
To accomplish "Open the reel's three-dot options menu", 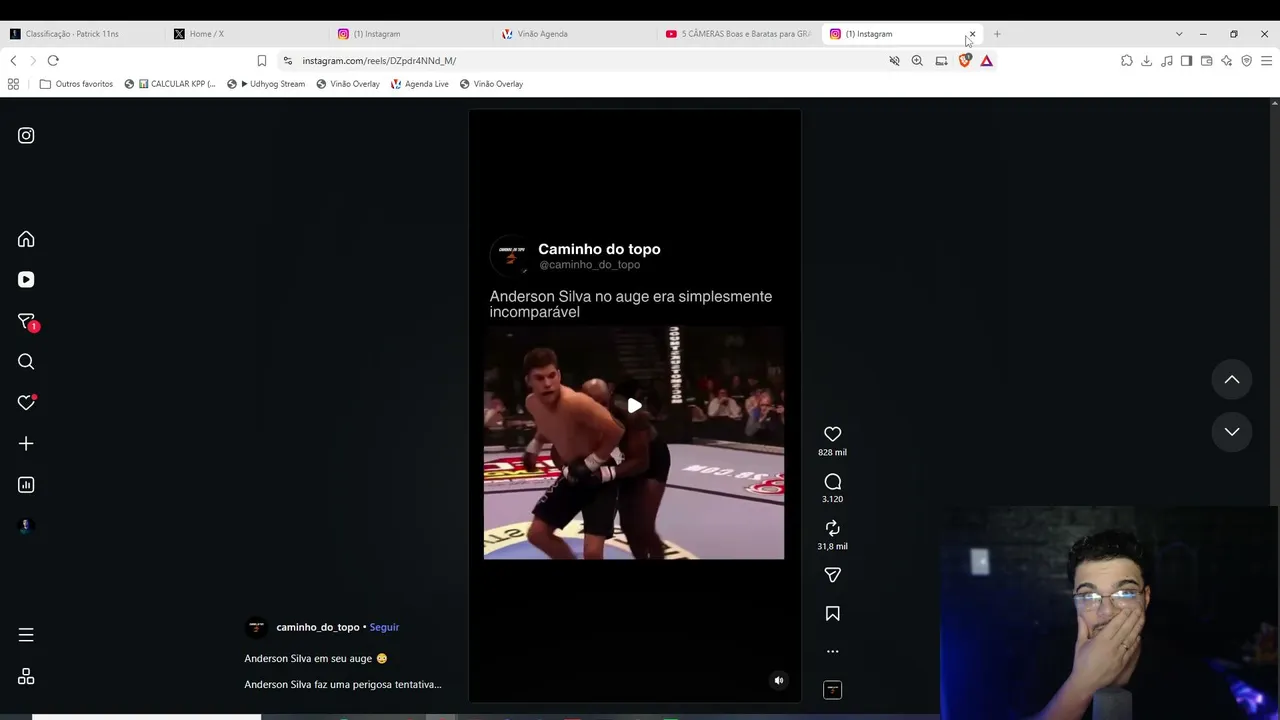I will 832,651.
